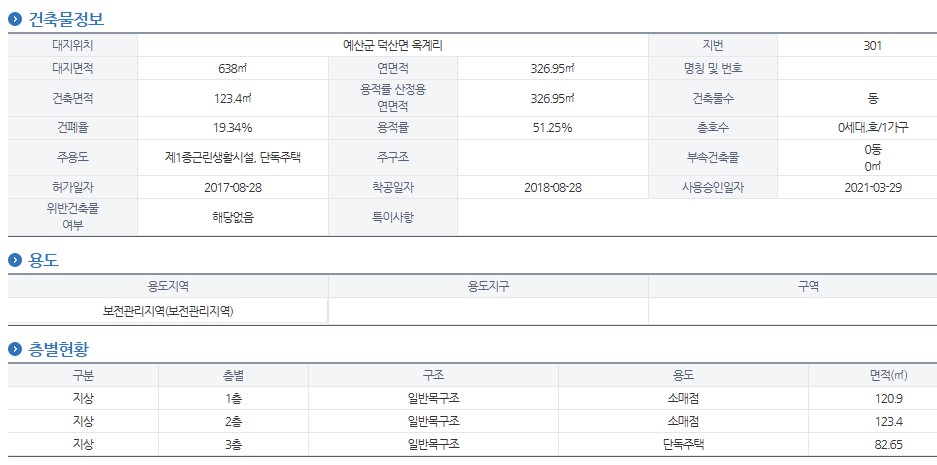This screenshot has height=465, width=937.
Task: Click the 용도지구 column header
Action: 488,286
